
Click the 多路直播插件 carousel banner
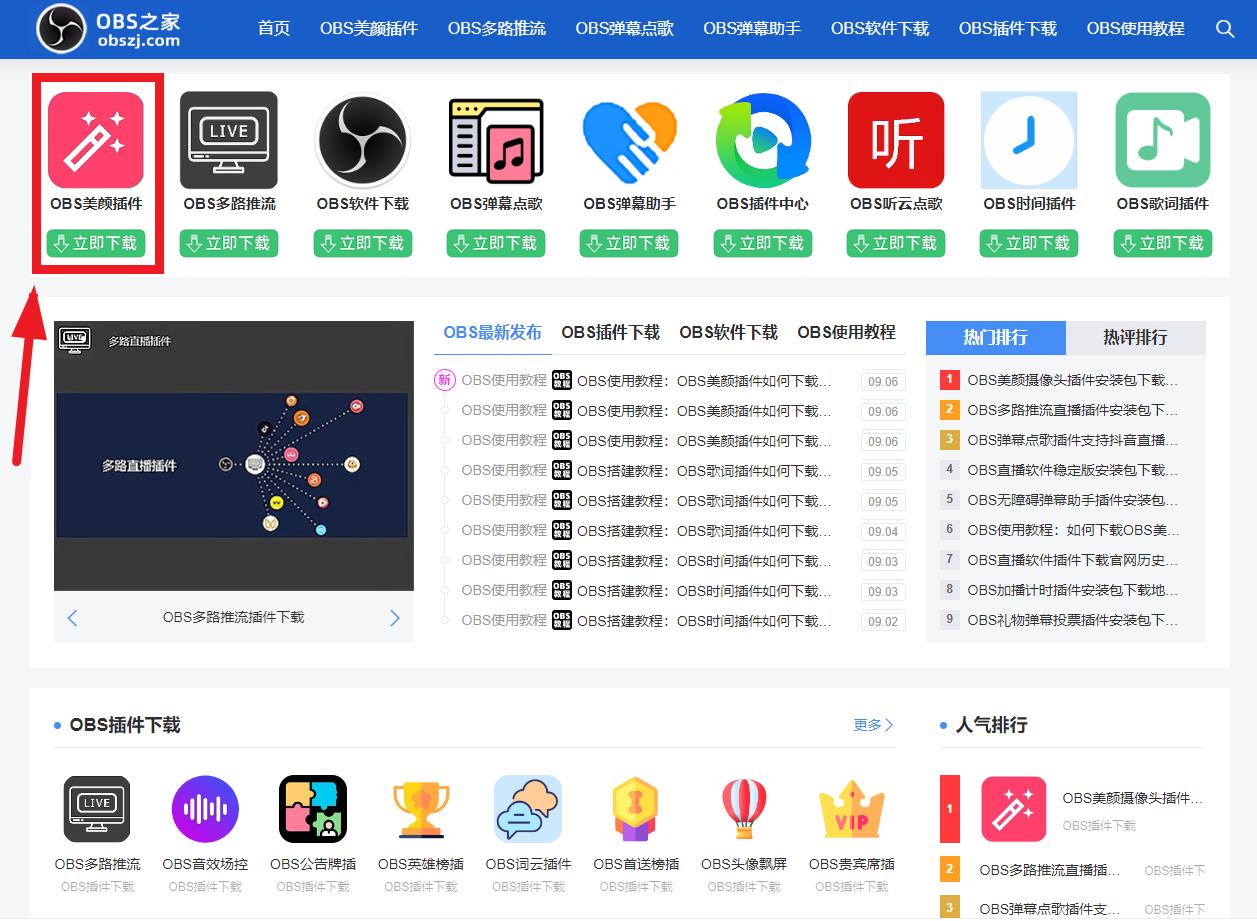tap(233, 455)
